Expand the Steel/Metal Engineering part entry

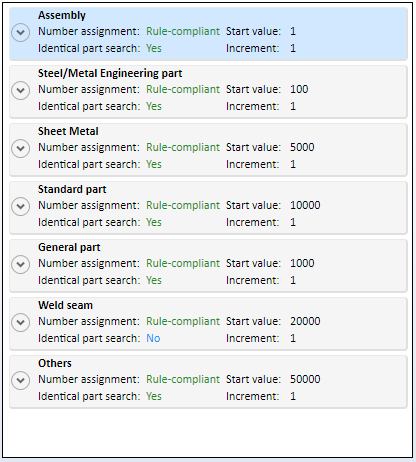click(x=21, y=90)
